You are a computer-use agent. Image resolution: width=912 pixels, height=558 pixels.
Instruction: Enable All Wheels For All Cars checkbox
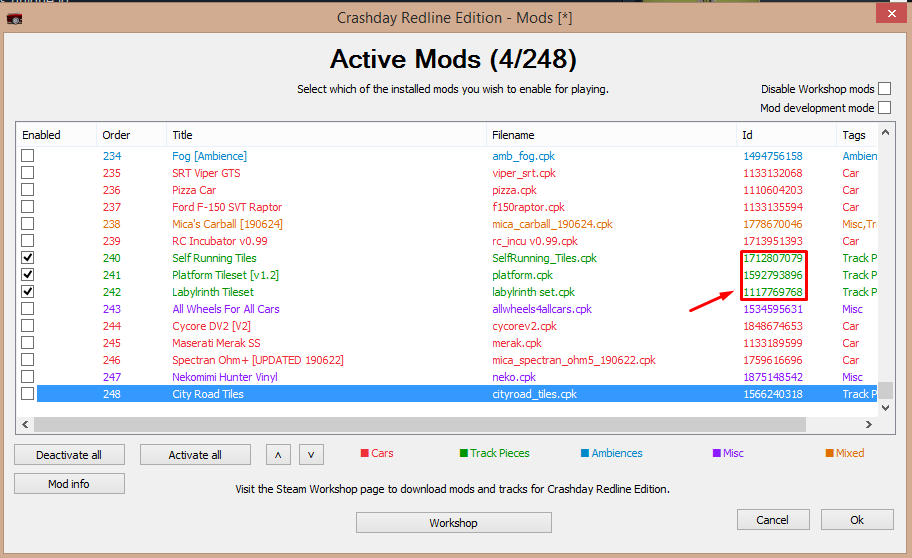click(27, 308)
